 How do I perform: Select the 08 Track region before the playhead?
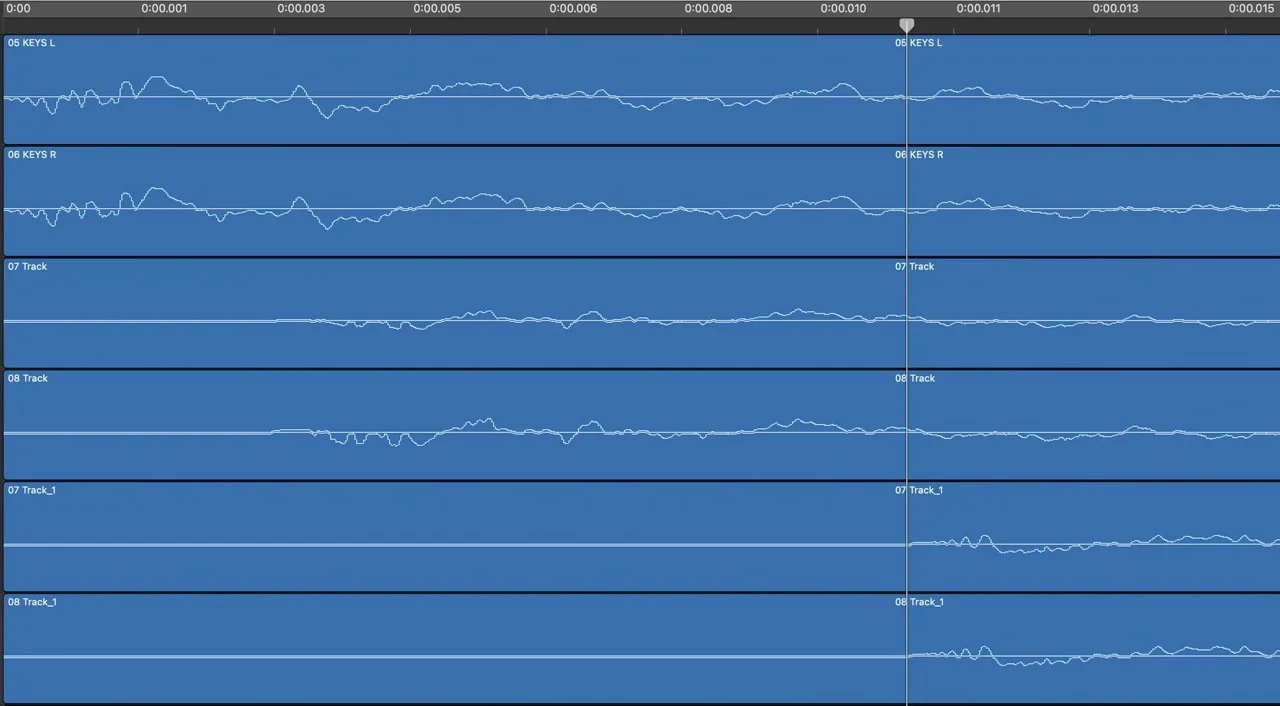pos(455,426)
